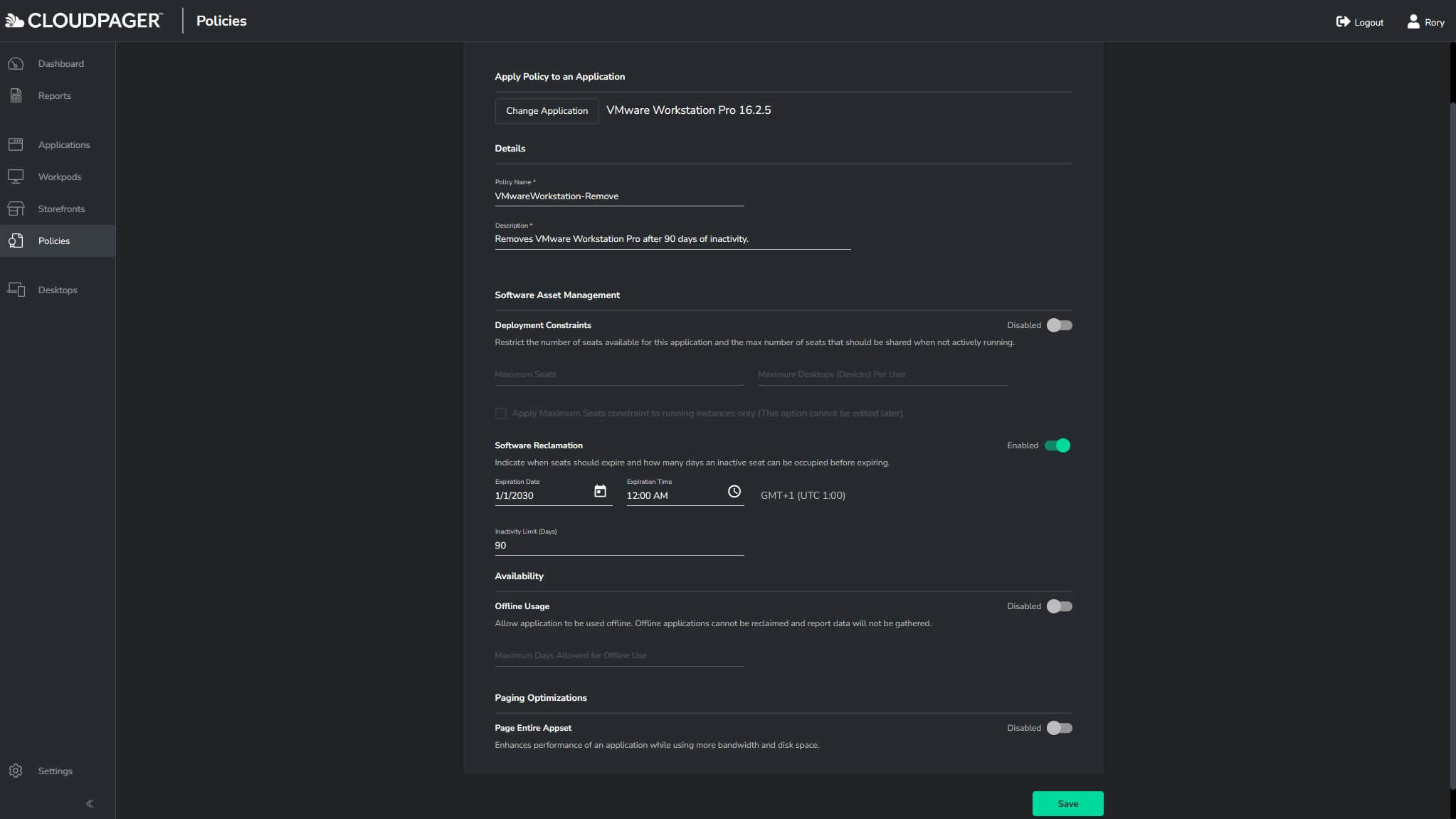
Task: Edit the Policy Name field
Action: click(x=619, y=196)
